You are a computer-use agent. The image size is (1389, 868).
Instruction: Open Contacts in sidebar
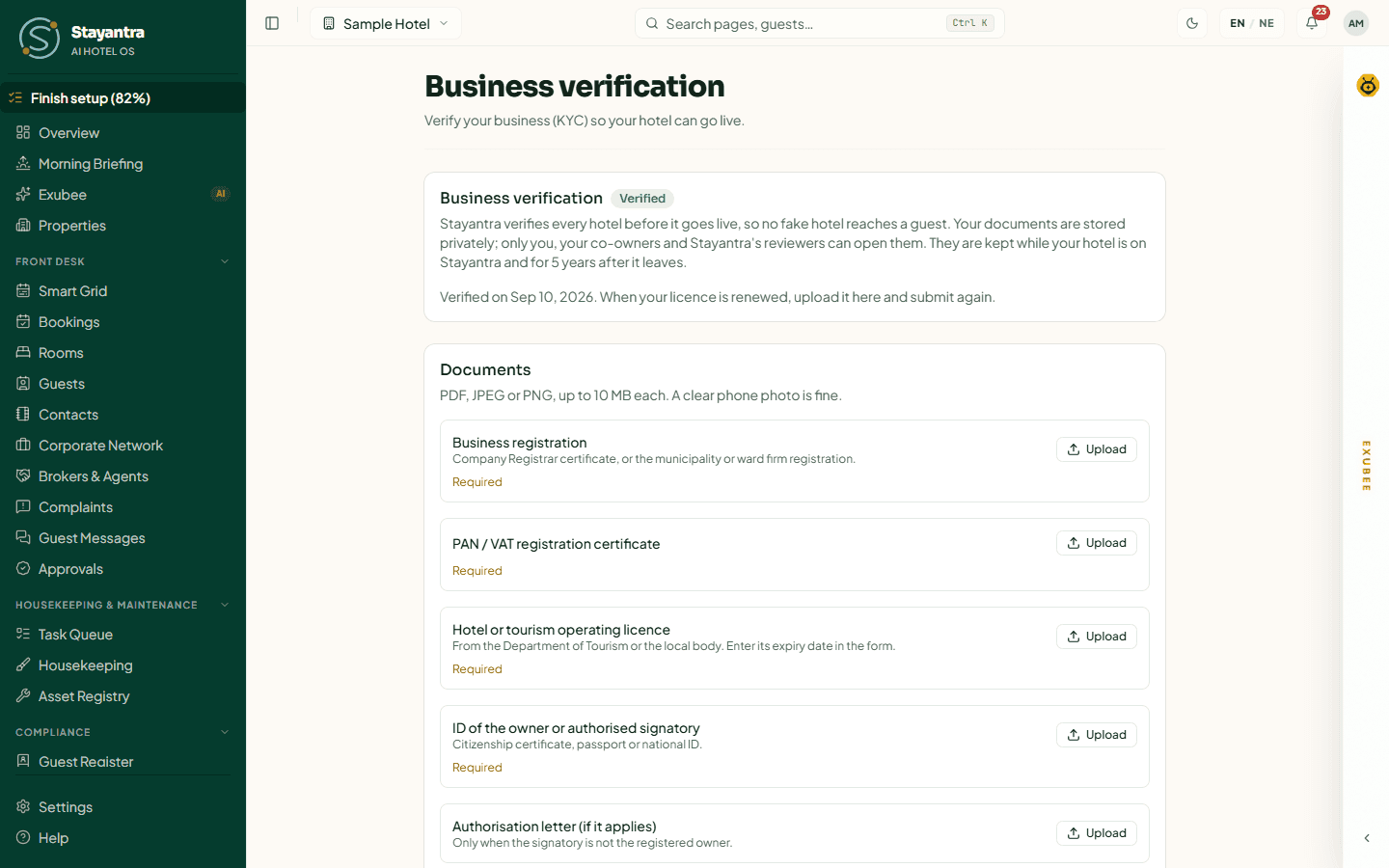tap(123, 414)
